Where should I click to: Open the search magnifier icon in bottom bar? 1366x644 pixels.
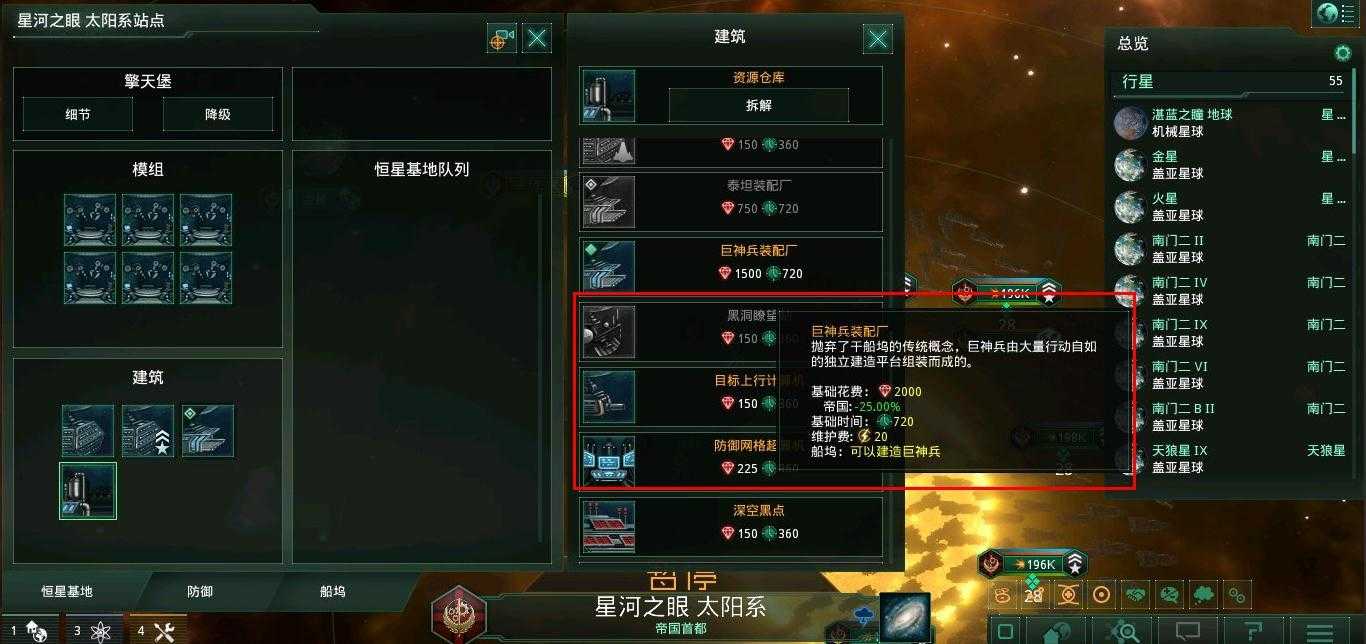click(x=1125, y=632)
